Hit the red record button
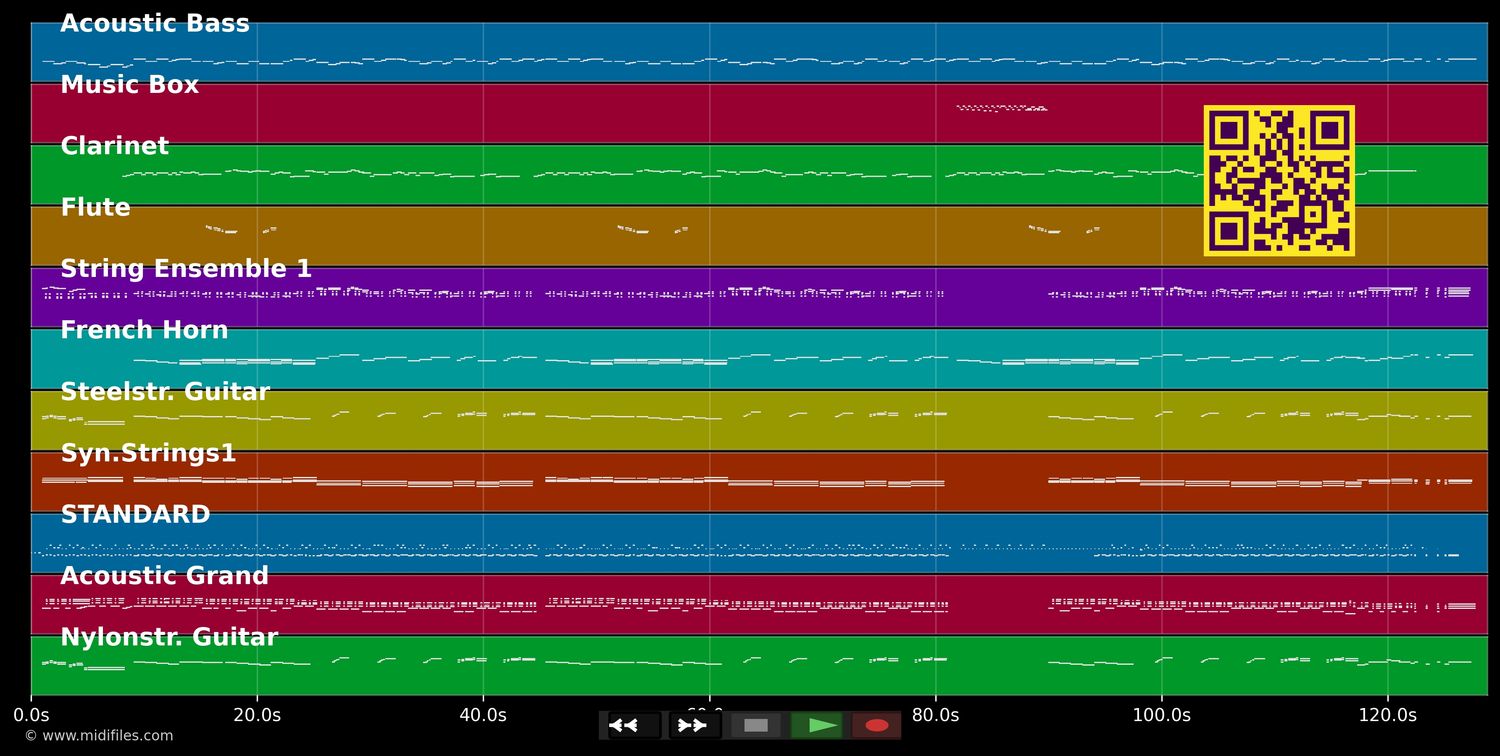Screen dimensions: 1500x756 [x=877, y=725]
